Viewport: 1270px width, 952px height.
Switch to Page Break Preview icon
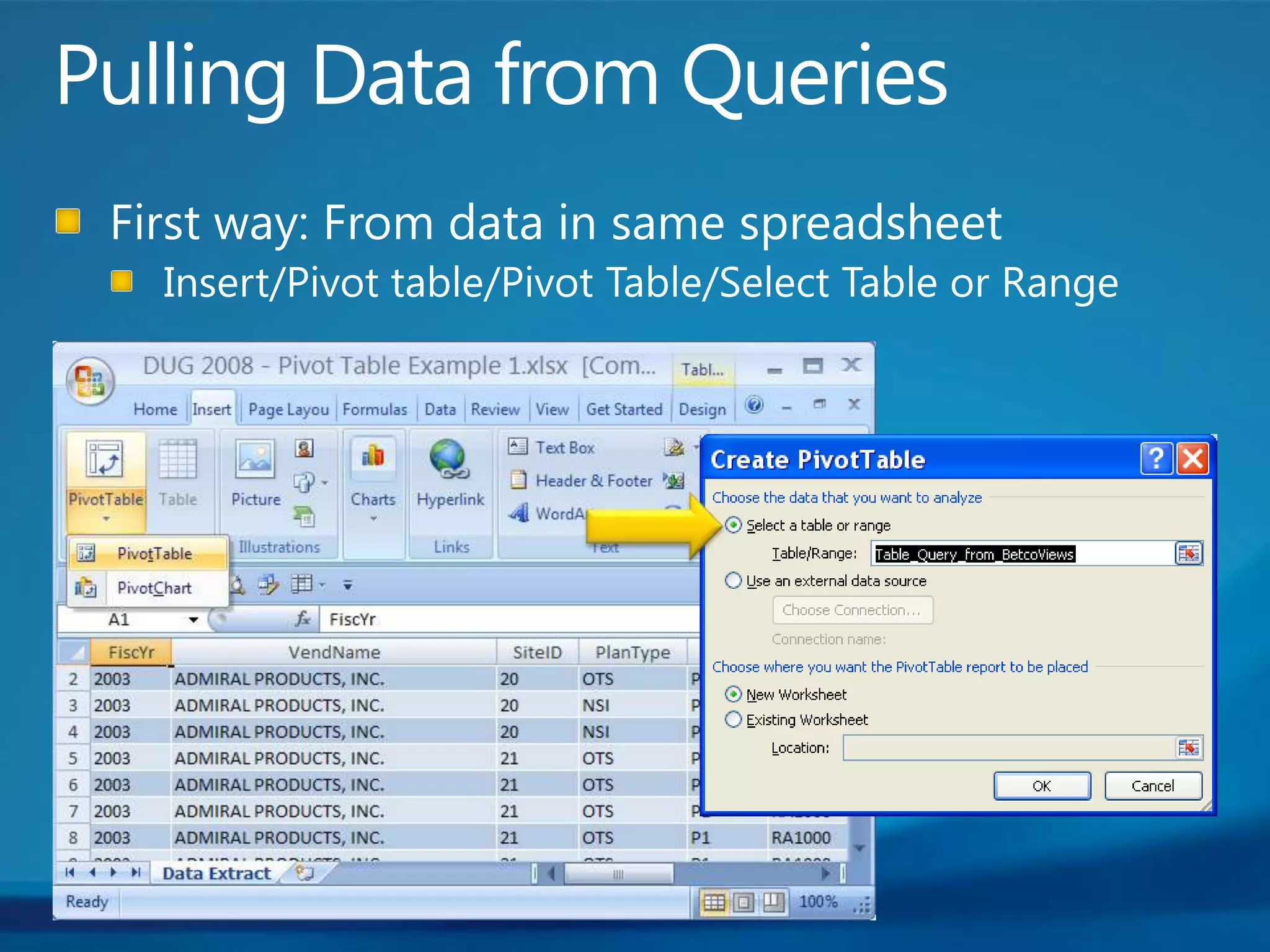tap(773, 902)
